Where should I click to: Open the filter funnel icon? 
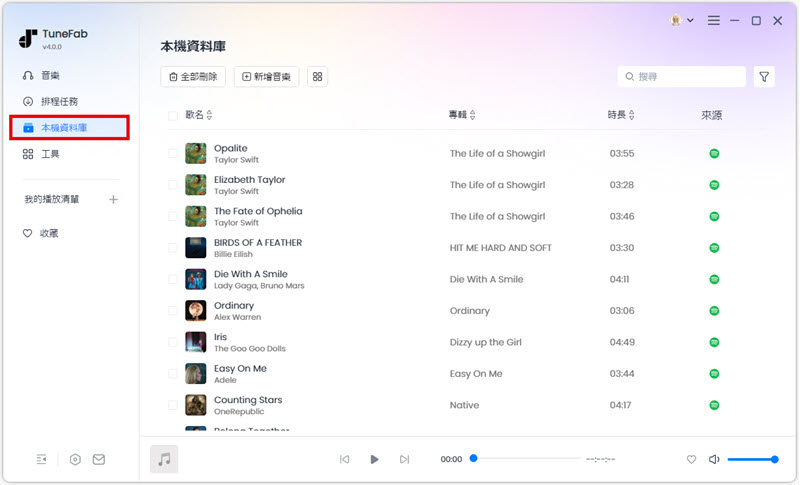(x=764, y=76)
